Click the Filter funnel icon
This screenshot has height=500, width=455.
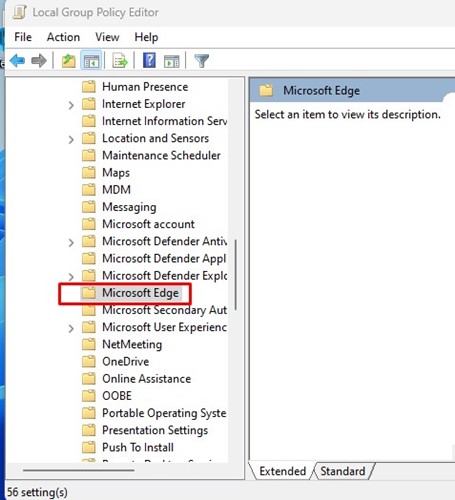click(x=201, y=61)
